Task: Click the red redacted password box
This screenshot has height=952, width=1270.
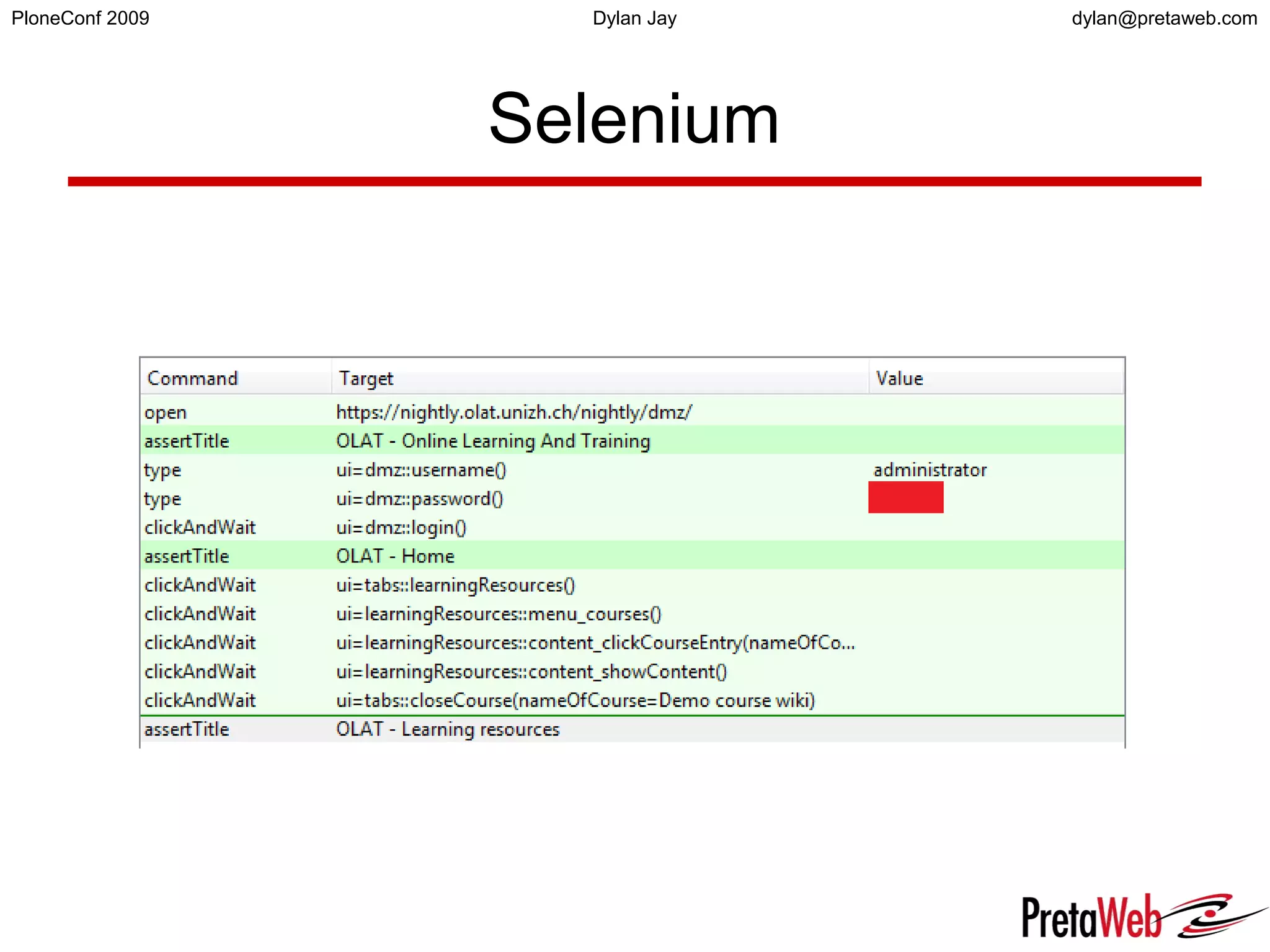Action: (x=905, y=497)
